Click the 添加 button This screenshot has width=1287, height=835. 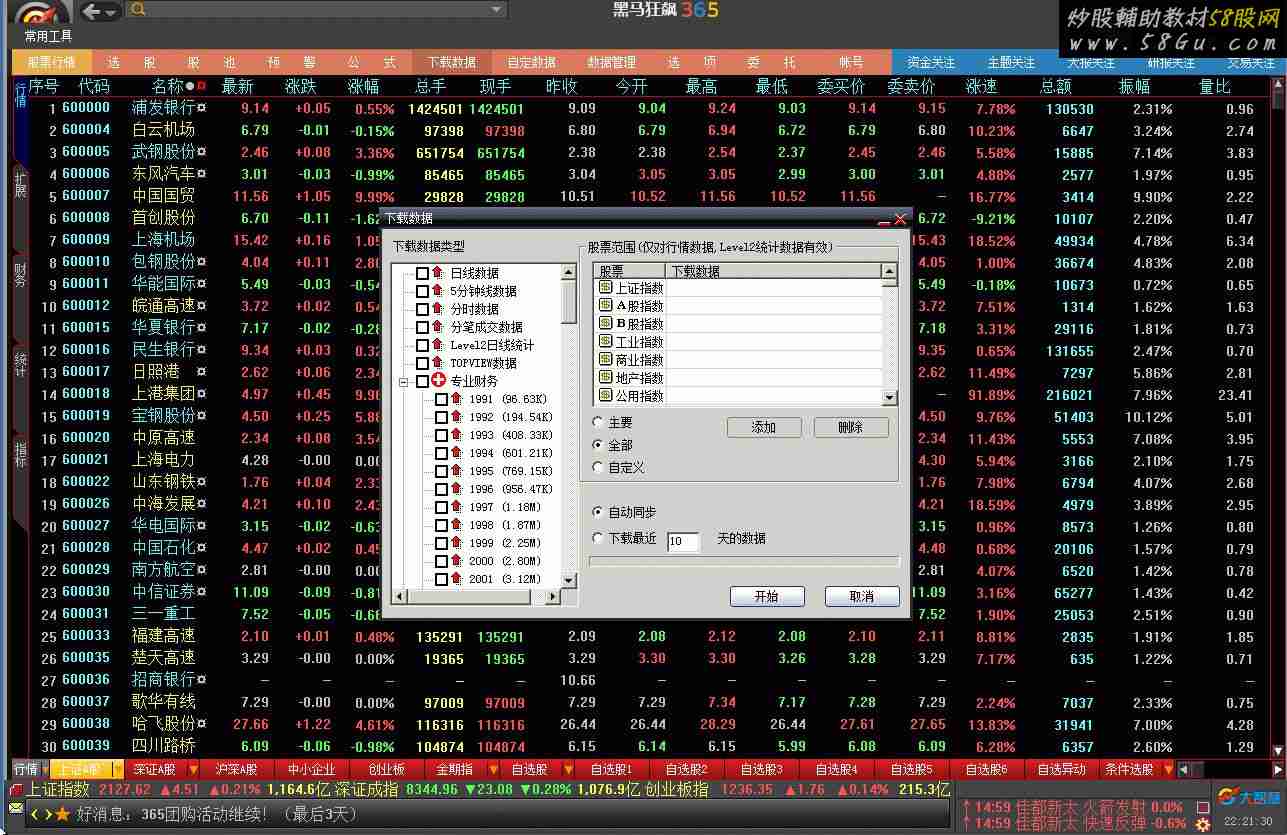click(x=764, y=427)
